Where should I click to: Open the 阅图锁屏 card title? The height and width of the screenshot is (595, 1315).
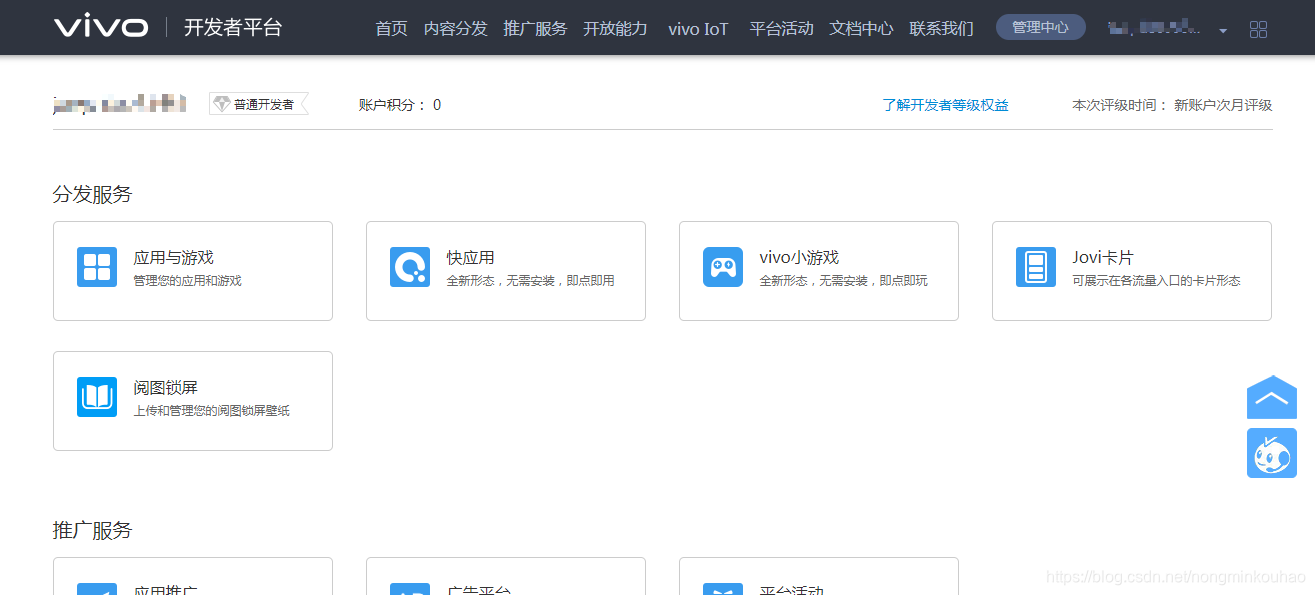pyautogui.click(x=166, y=387)
